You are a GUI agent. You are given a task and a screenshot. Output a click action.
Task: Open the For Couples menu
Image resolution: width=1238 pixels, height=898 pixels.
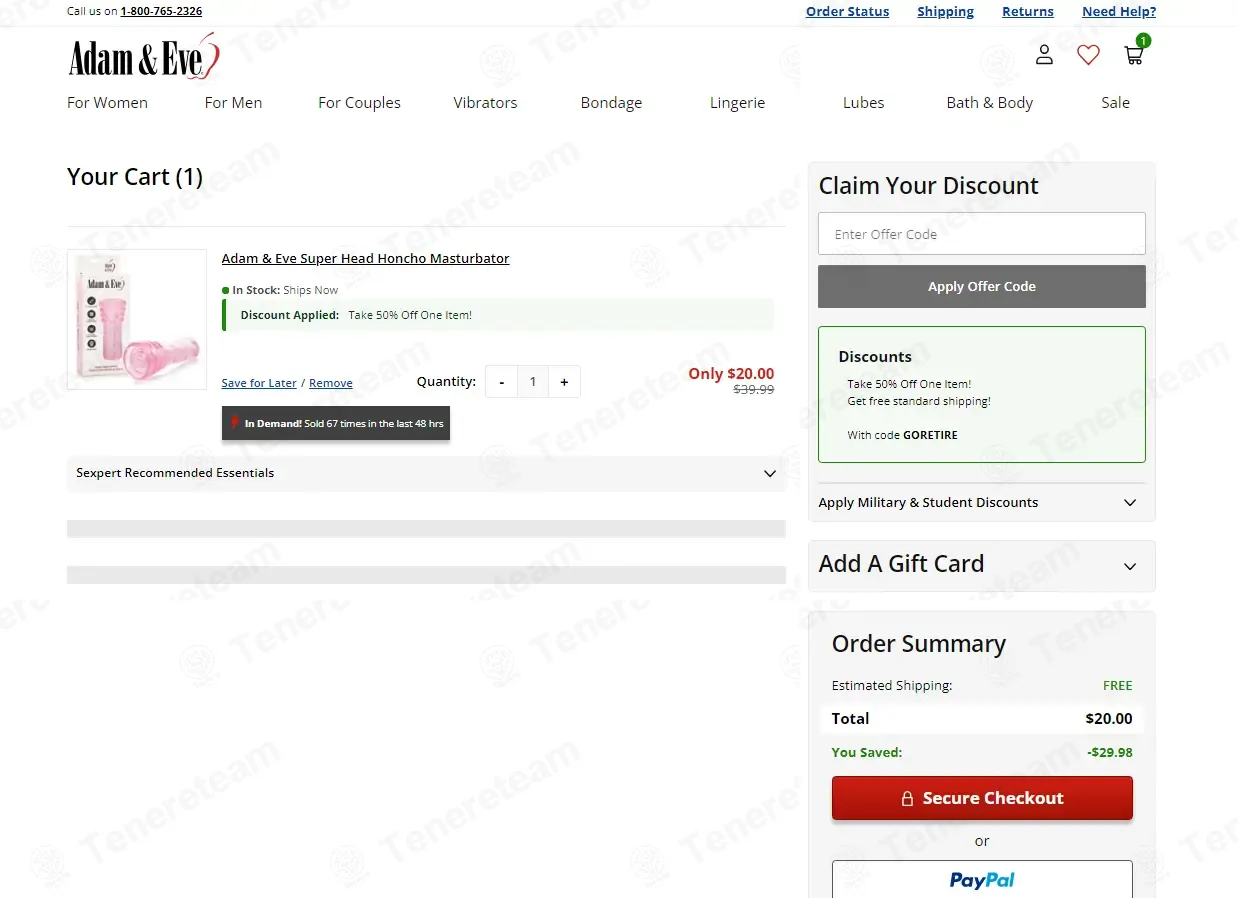point(359,103)
